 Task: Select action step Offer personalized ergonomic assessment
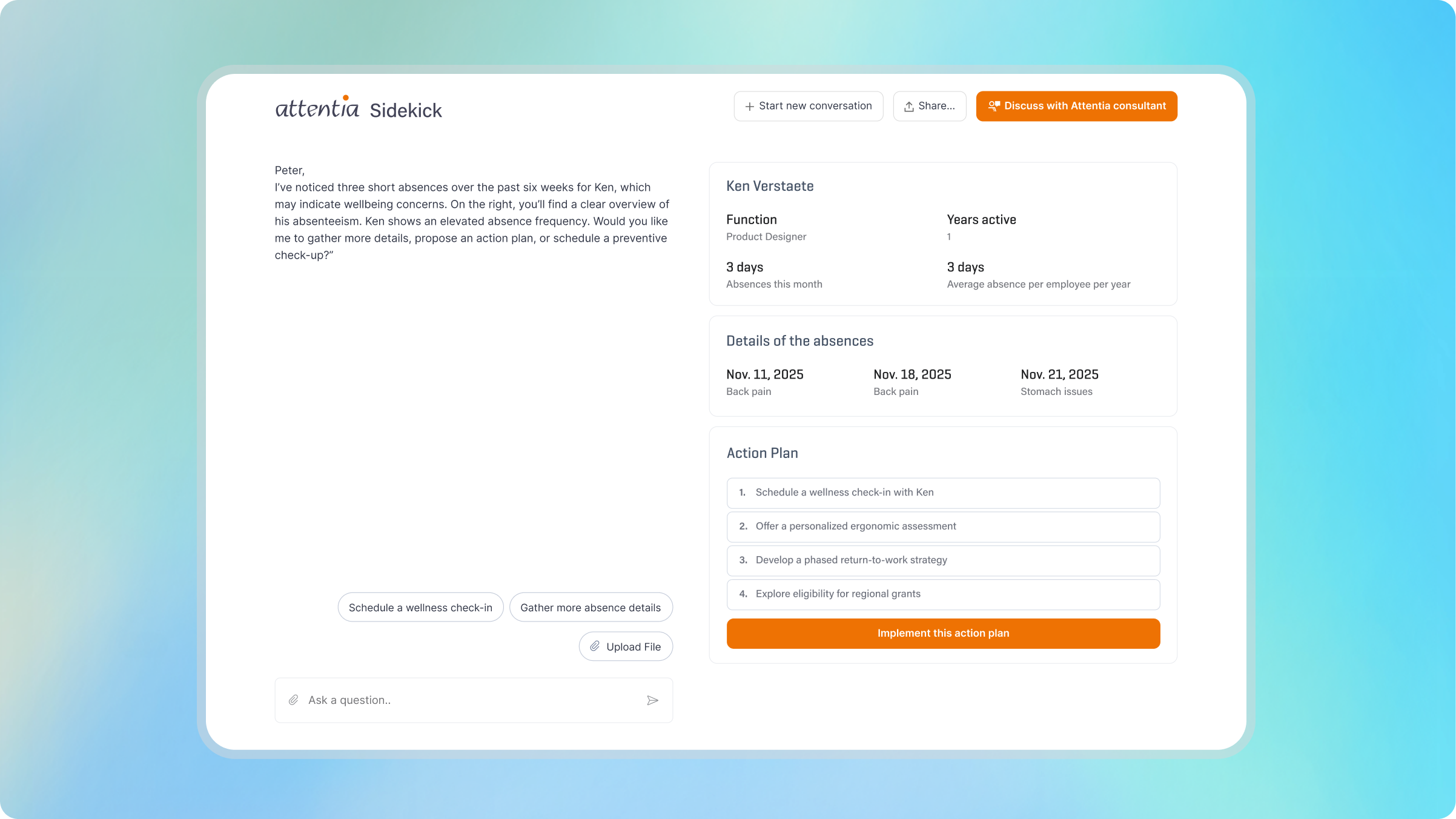[943, 526]
